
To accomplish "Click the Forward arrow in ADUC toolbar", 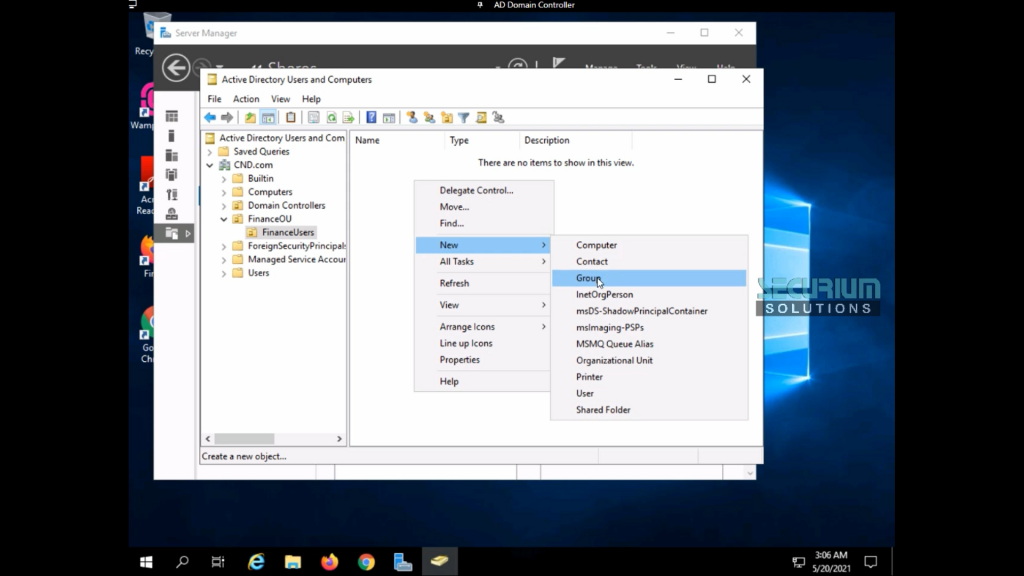I will click(x=227, y=118).
